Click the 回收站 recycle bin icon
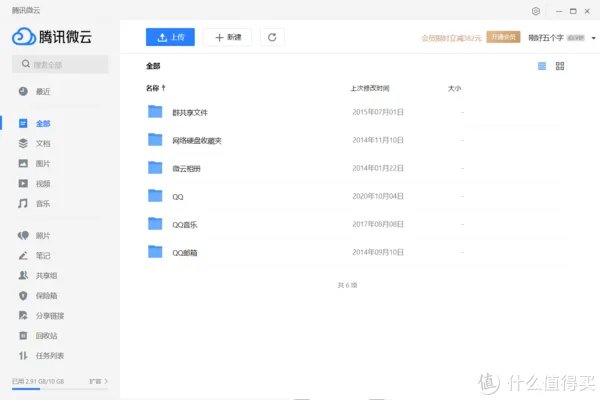Viewport: 600px width, 400px height. pos(23,335)
